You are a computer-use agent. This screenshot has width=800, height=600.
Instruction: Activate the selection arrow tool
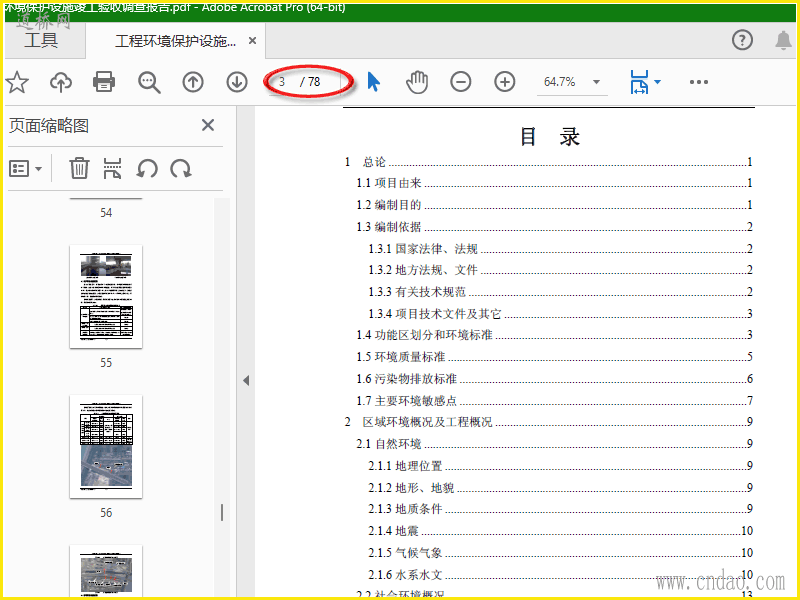(374, 82)
